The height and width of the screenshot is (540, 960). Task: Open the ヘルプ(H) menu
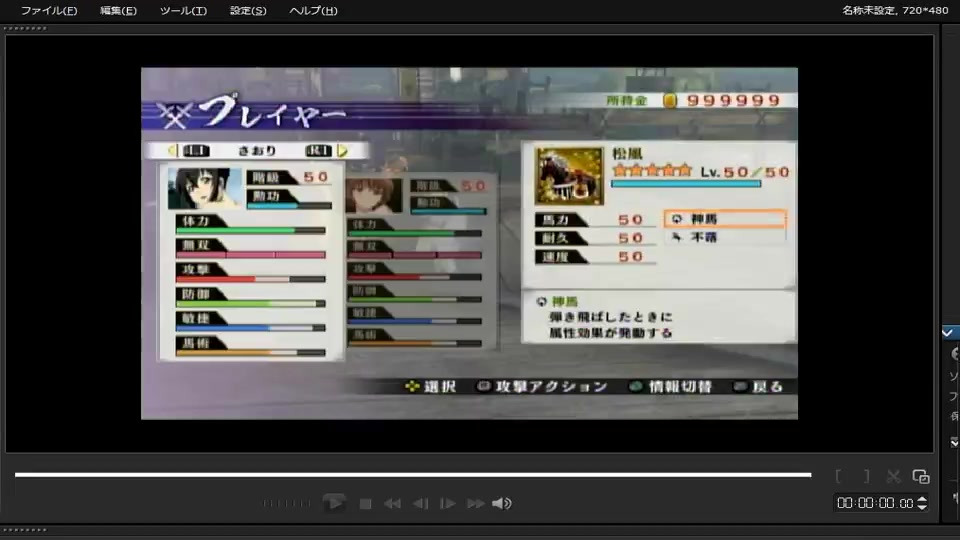[x=313, y=10]
